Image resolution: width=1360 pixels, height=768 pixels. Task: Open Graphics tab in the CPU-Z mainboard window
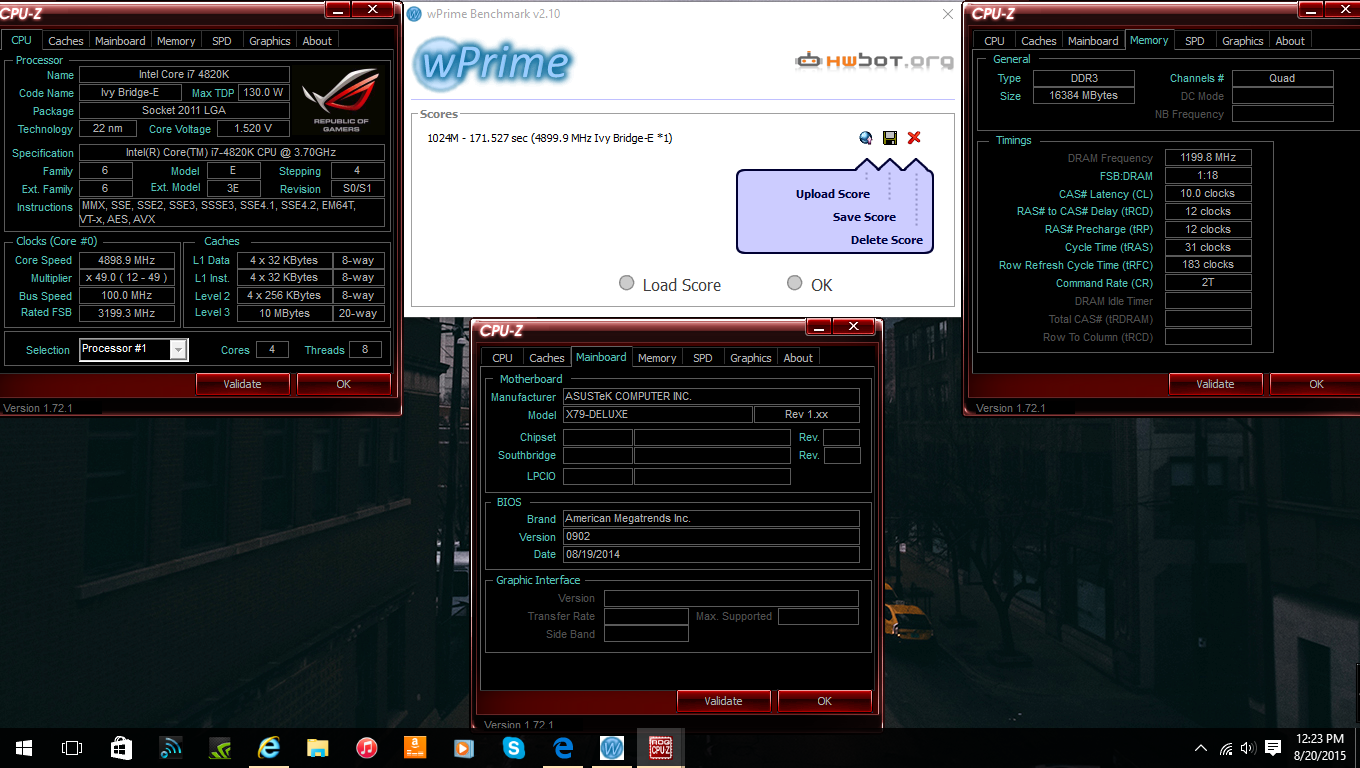tap(751, 358)
